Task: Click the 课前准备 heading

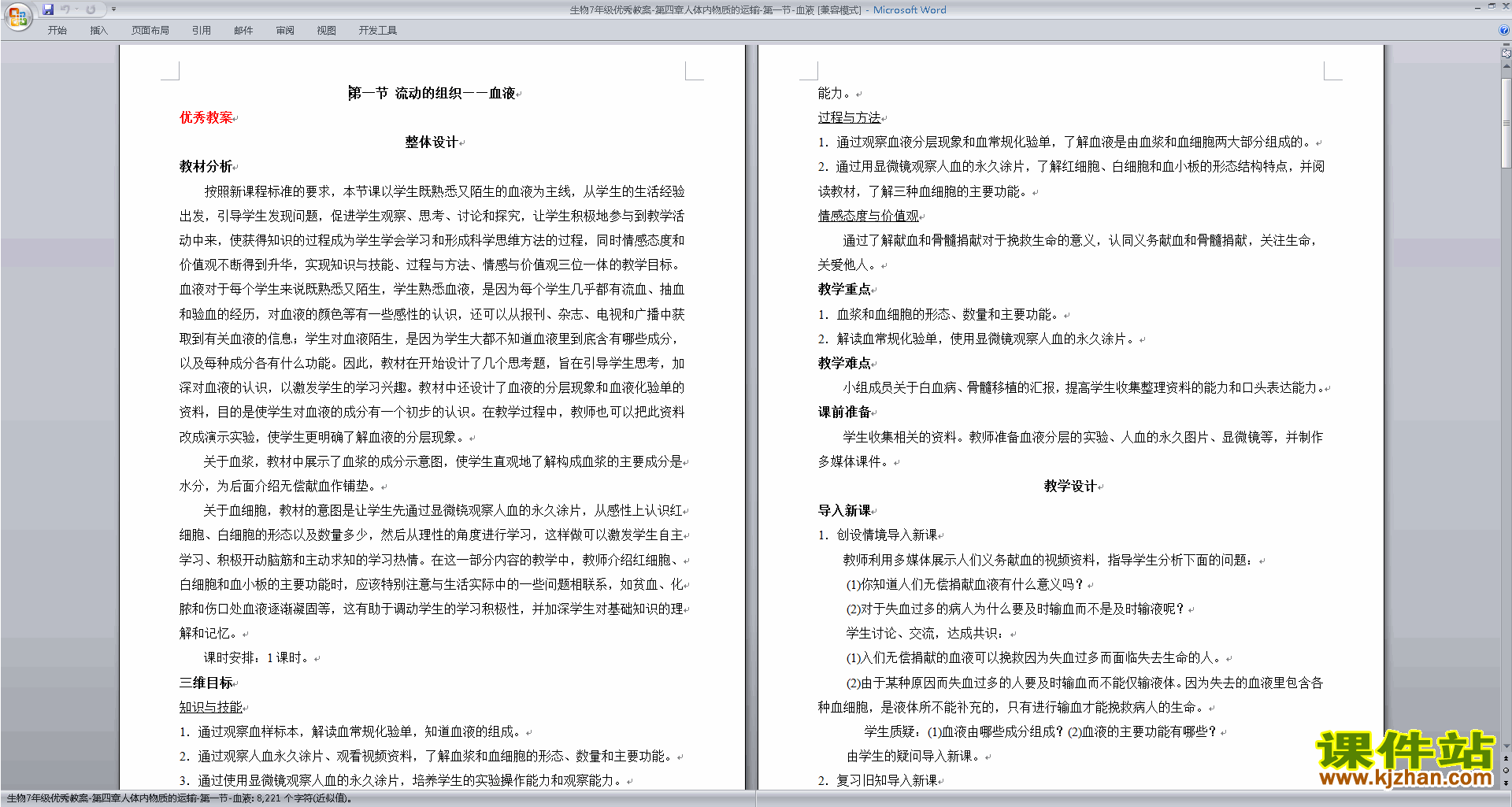Action: pos(844,412)
